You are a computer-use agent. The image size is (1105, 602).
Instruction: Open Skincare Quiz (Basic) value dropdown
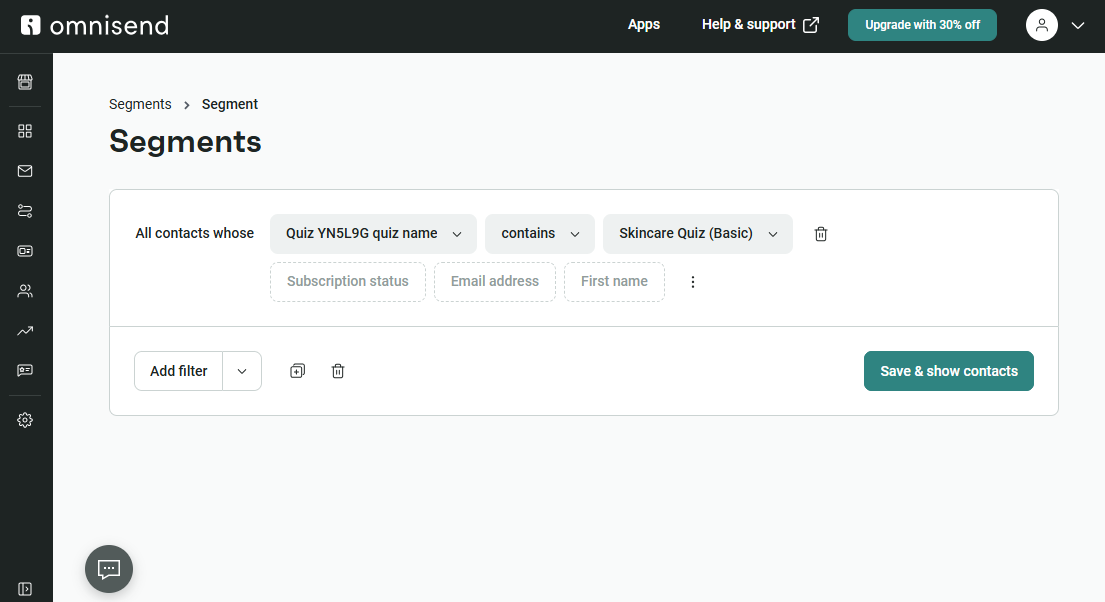pyautogui.click(x=698, y=234)
